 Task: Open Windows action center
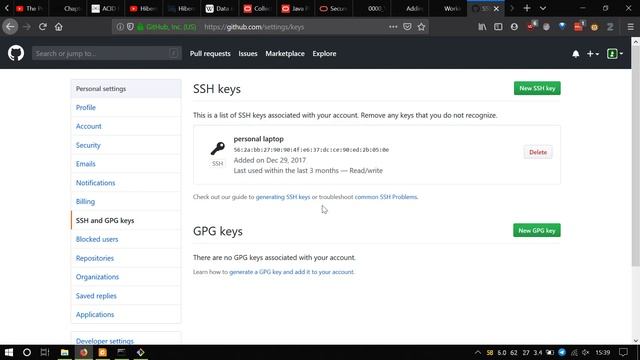point(623,352)
